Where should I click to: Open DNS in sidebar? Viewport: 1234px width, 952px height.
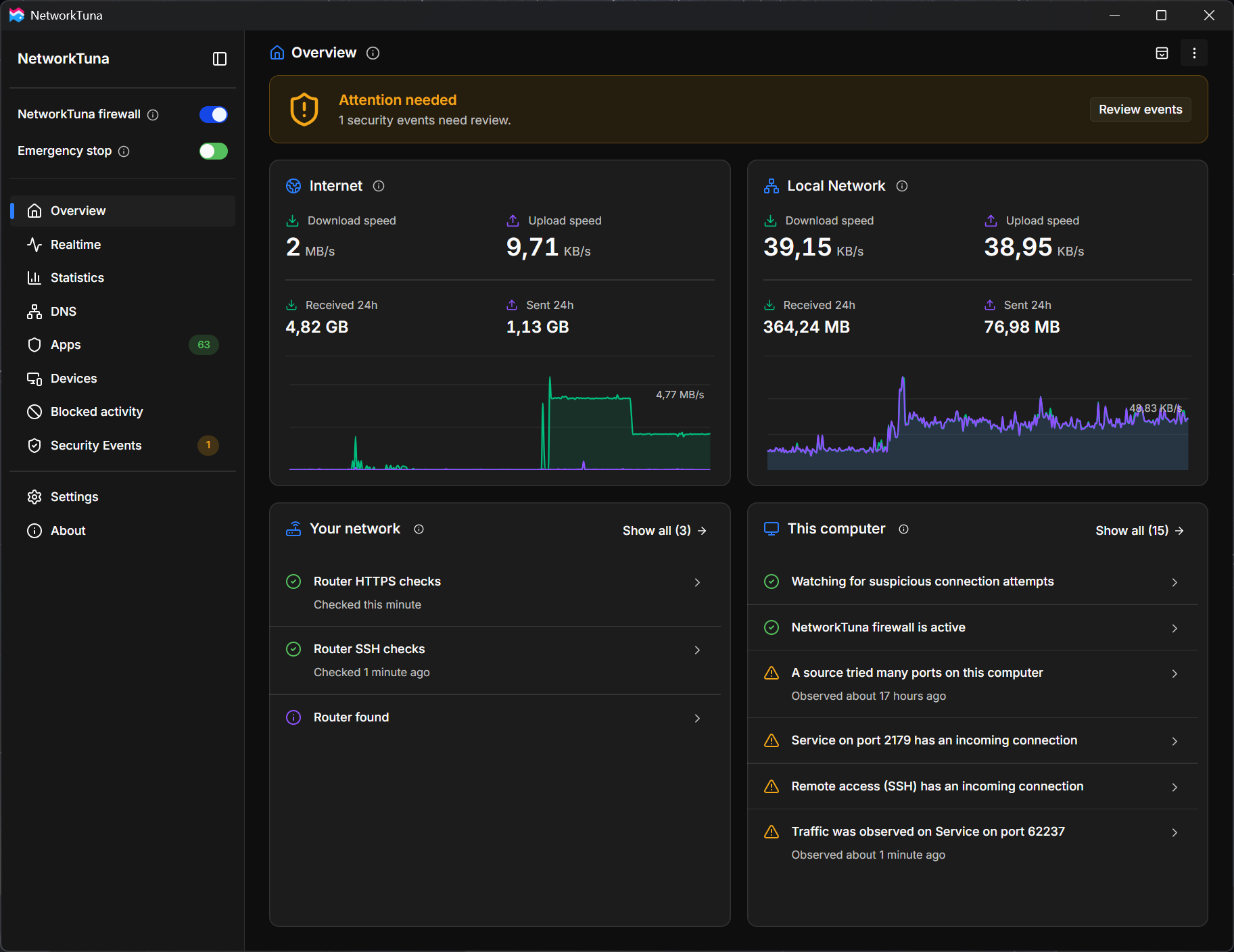click(123, 312)
